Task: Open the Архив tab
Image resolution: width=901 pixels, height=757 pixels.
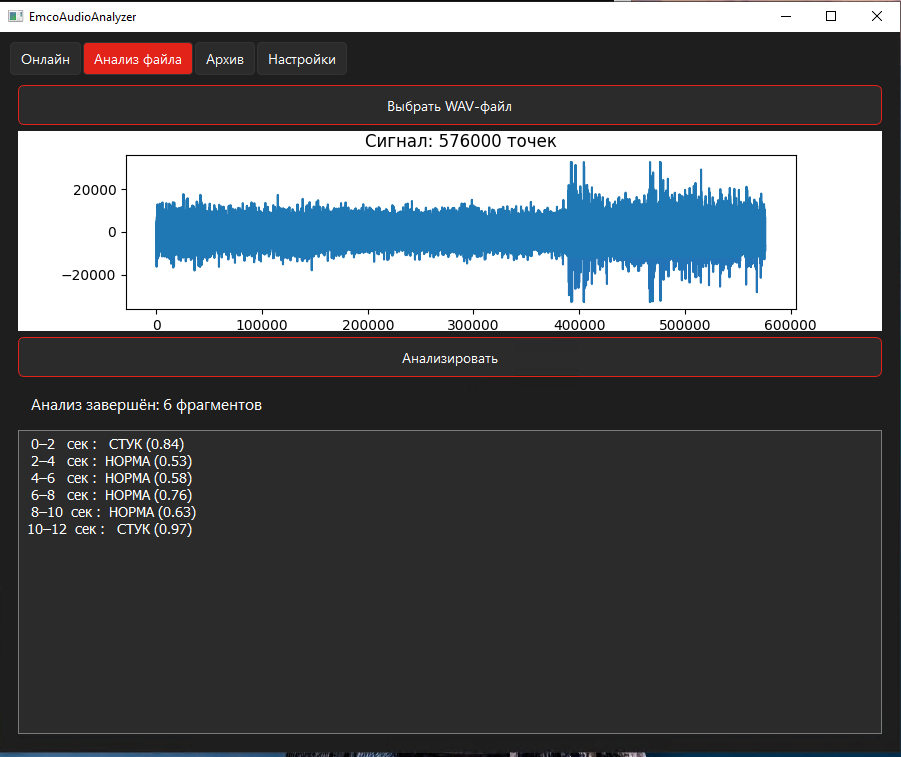Action: click(x=225, y=59)
